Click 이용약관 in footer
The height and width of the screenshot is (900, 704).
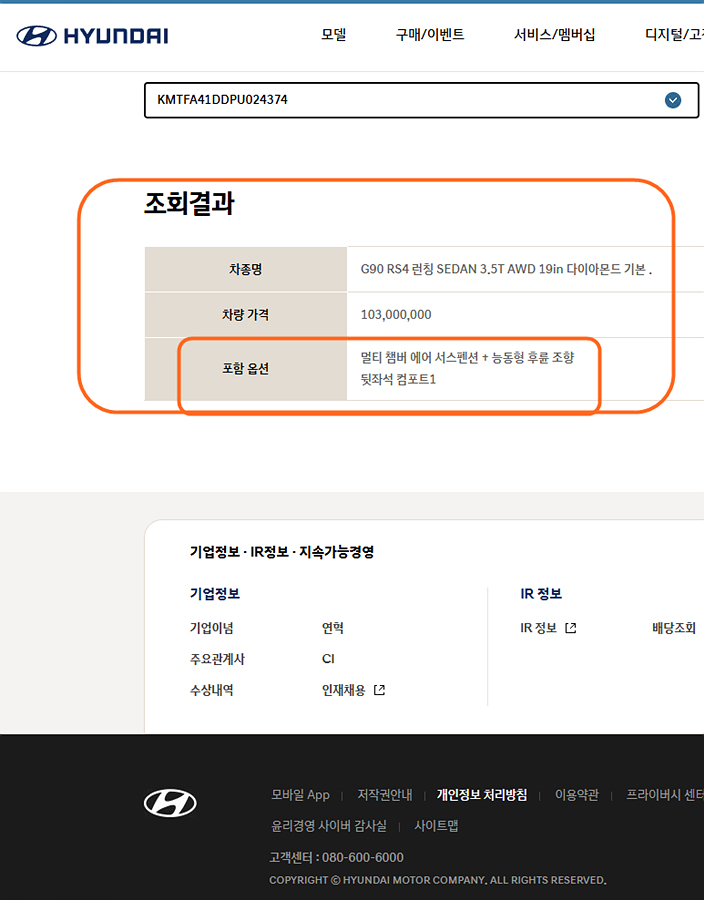pos(576,795)
